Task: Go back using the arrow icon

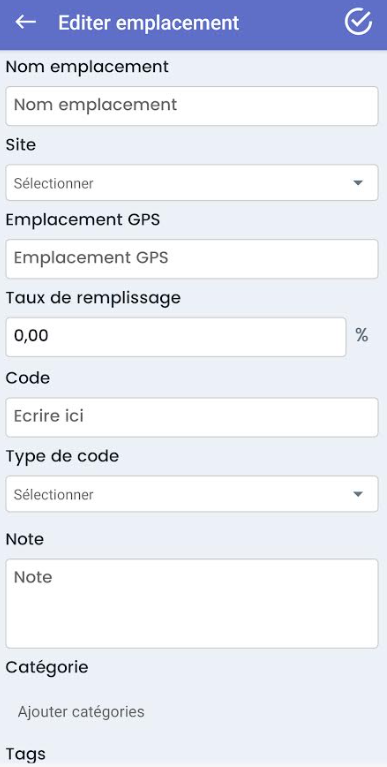Action: (x=25, y=22)
